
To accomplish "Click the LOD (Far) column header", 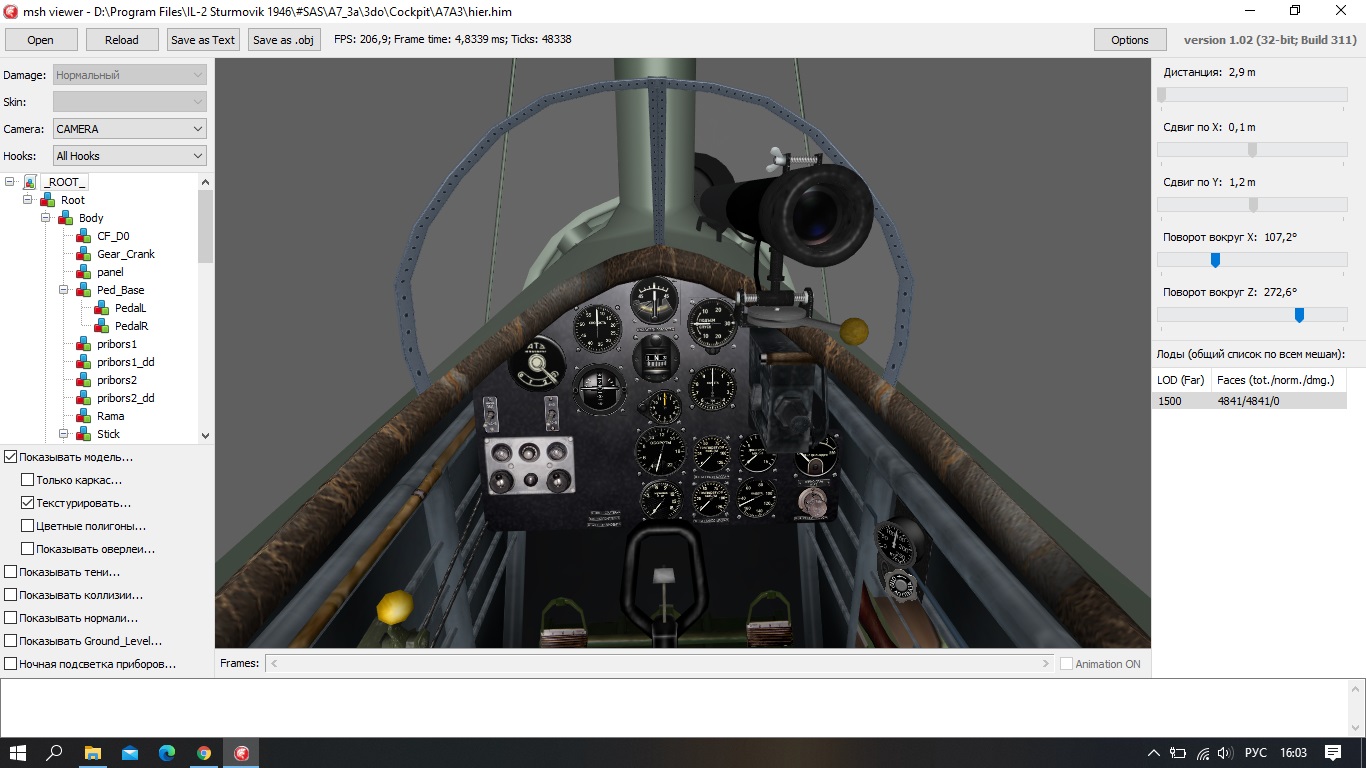I will (x=1181, y=380).
